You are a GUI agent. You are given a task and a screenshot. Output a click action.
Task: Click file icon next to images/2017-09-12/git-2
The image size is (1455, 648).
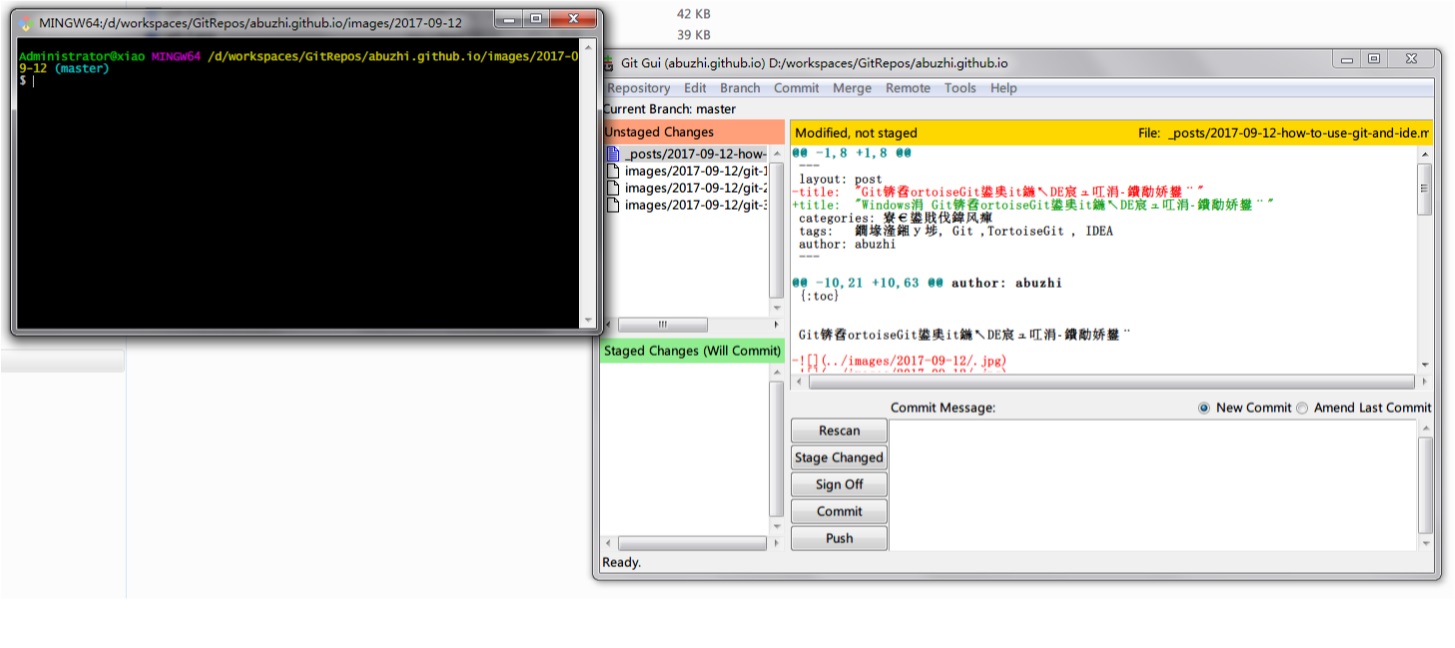tap(613, 188)
